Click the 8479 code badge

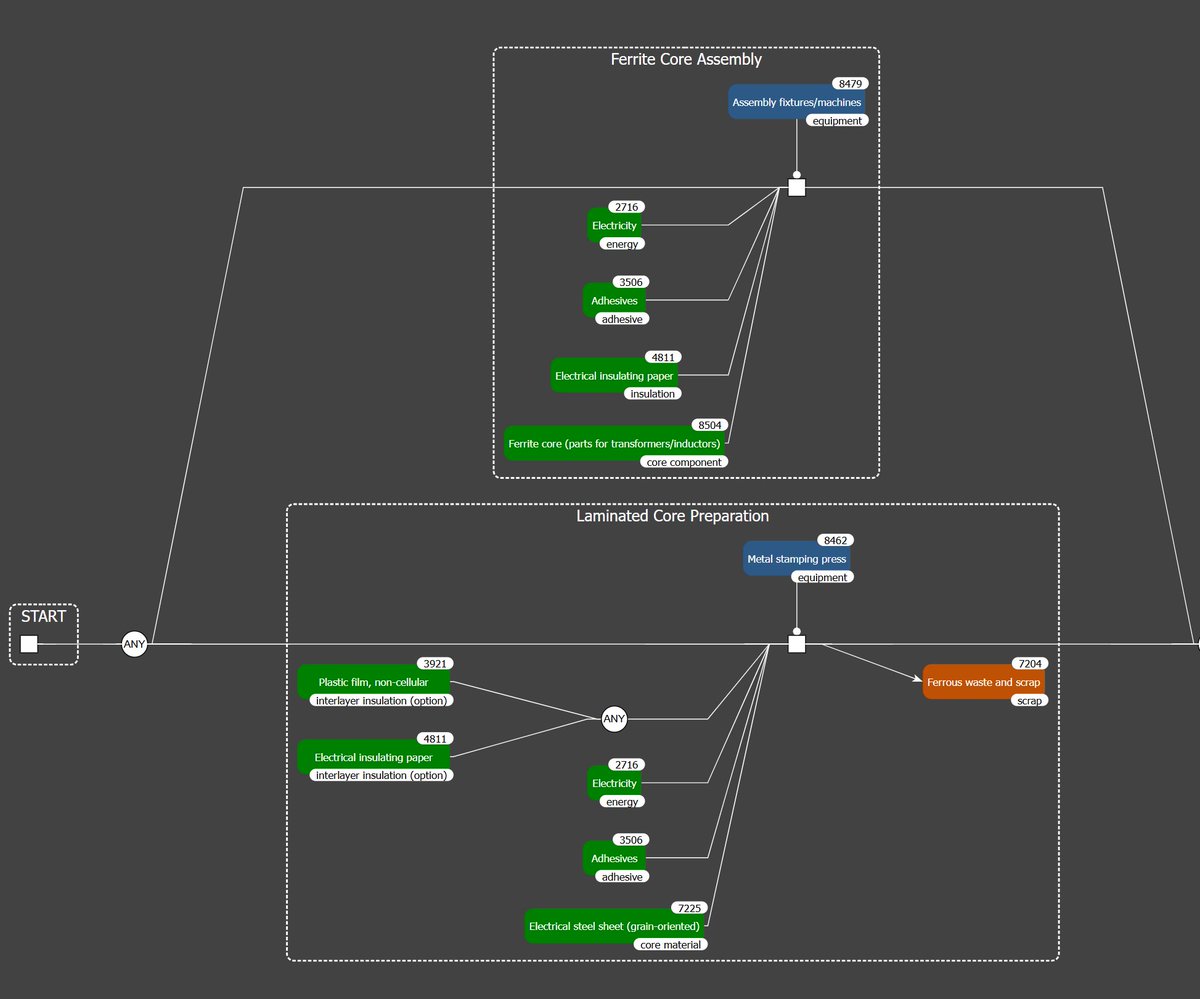pyautogui.click(x=849, y=84)
